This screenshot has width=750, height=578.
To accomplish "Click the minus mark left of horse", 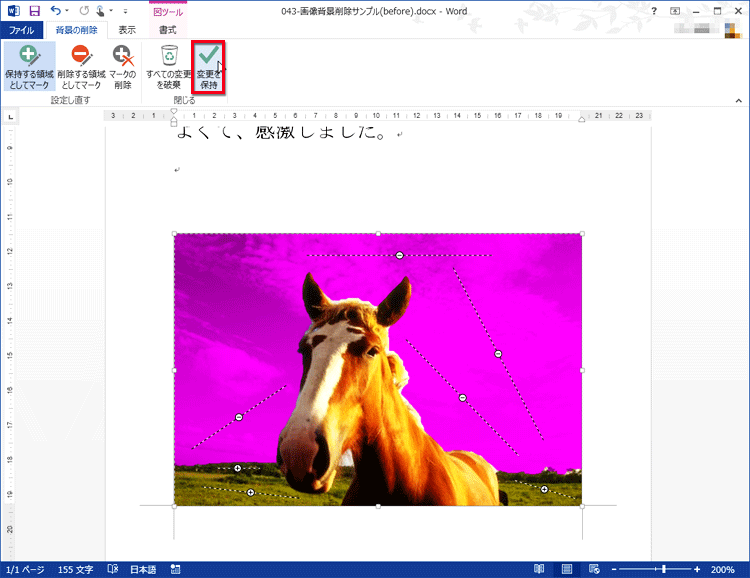I will click(239, 417).
